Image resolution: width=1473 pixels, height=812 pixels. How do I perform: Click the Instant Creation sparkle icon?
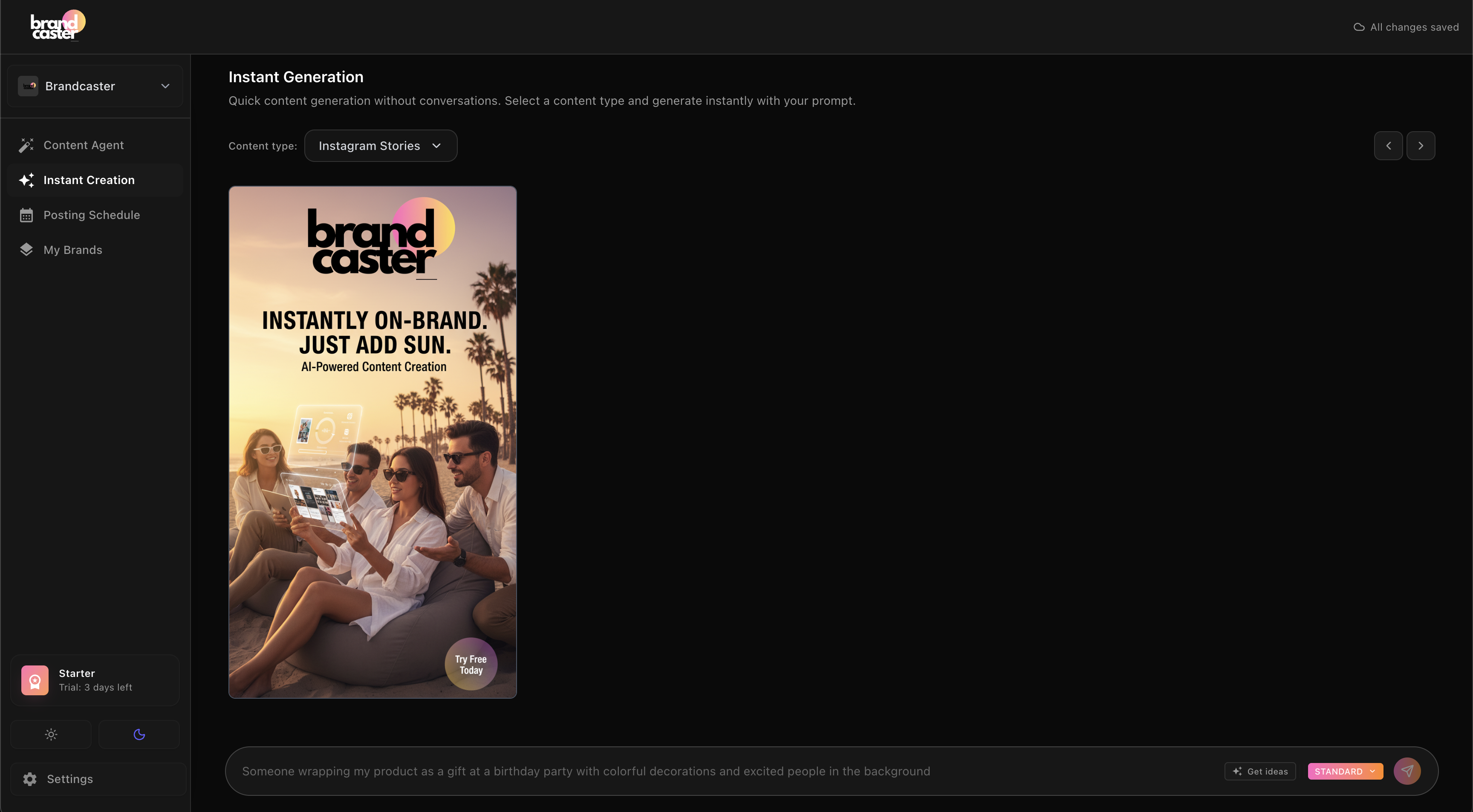coord(26,180)
